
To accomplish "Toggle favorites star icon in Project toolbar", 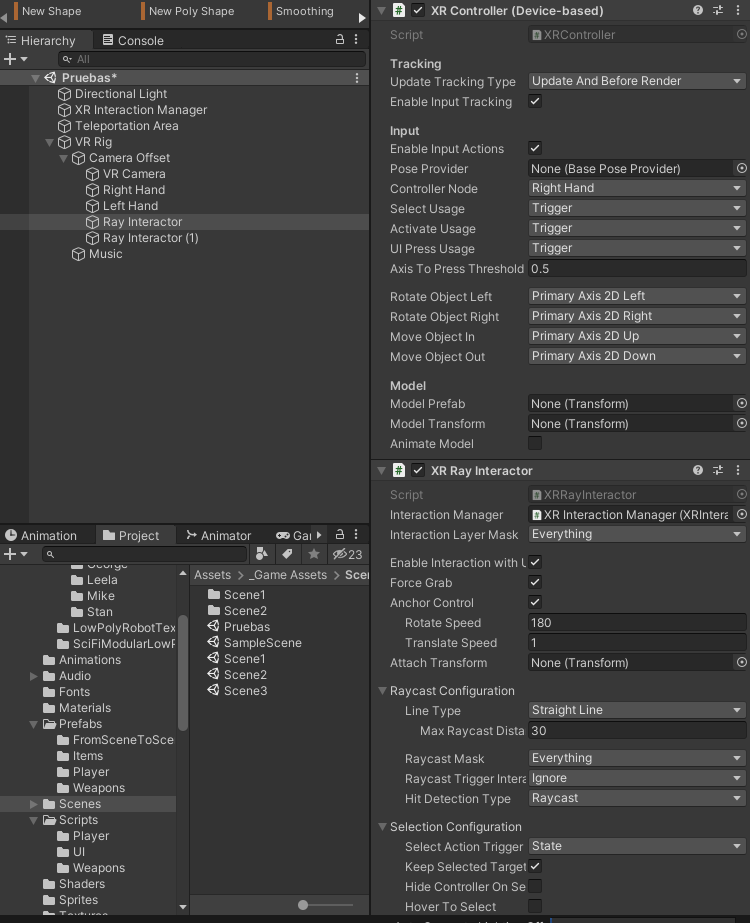I will 313,554.
